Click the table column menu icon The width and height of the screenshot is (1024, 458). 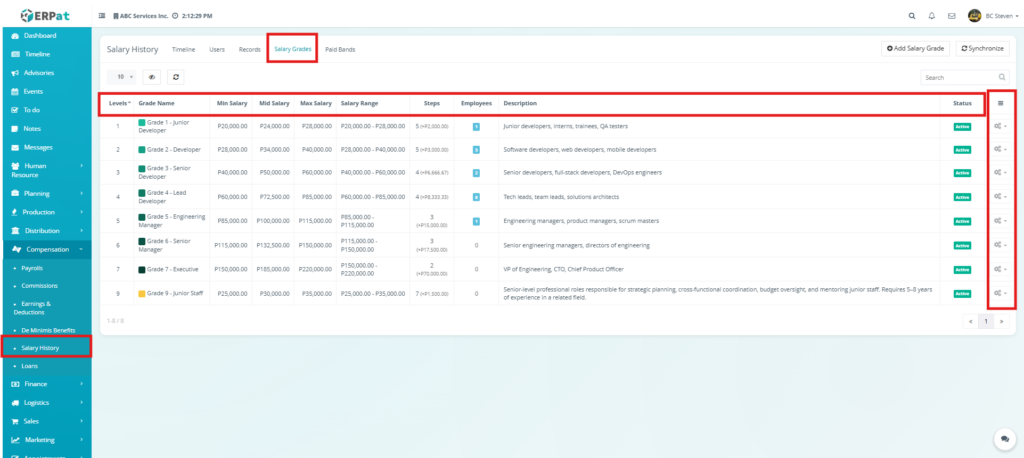(1001, 103)
